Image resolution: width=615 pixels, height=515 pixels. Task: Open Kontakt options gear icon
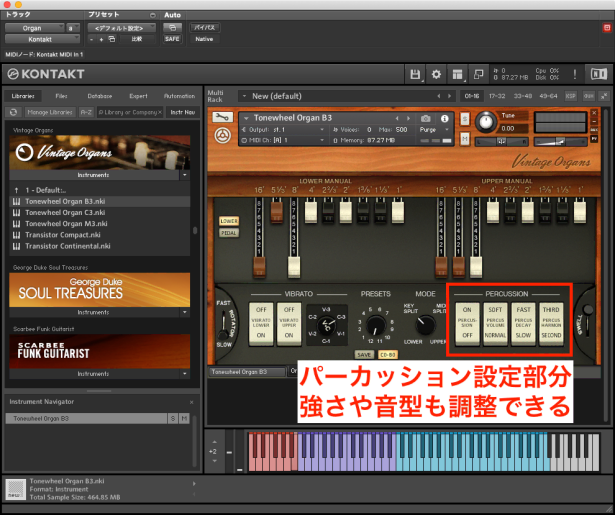pos(436,74)
